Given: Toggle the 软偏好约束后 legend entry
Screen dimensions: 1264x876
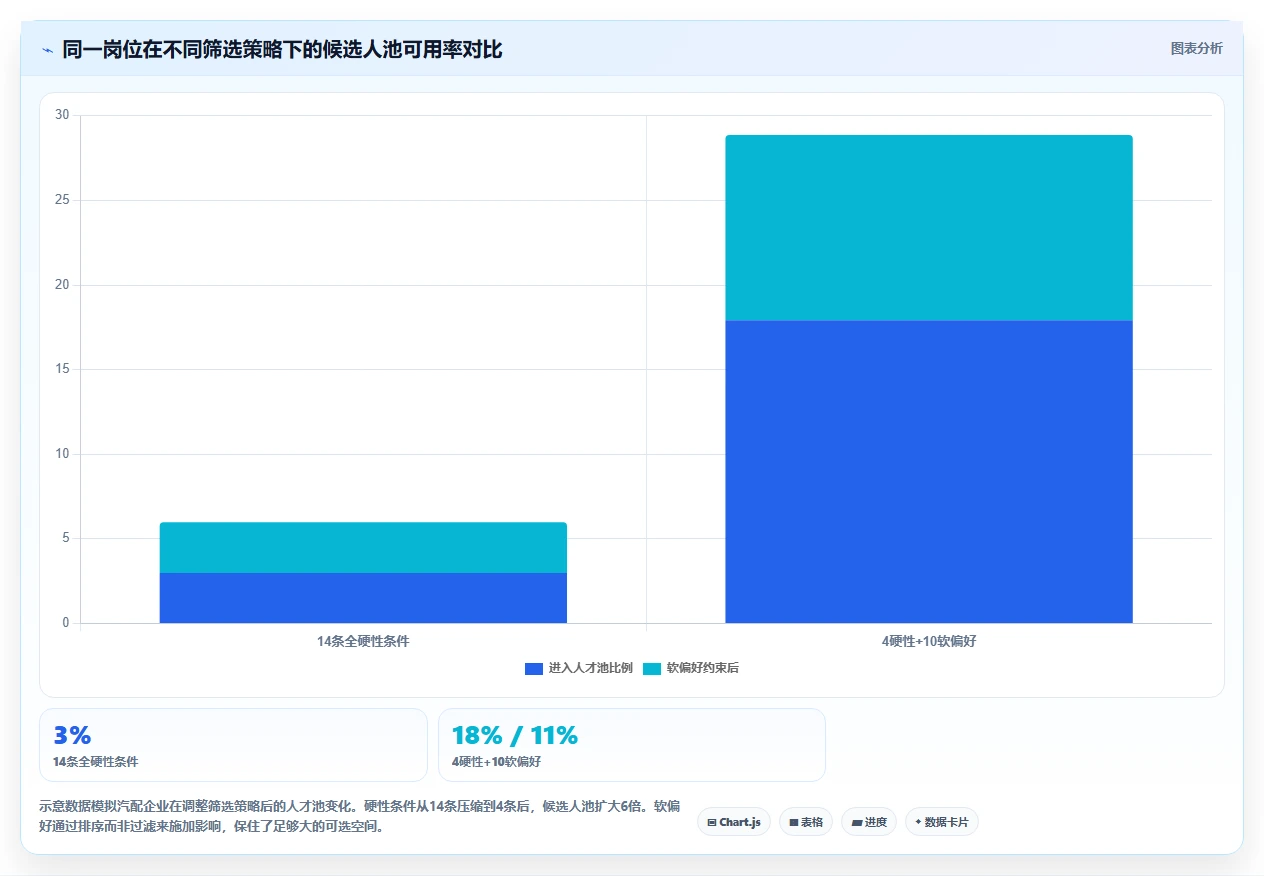Looking at the screenshot, I should pyautogui.click(x=691, y=668).
